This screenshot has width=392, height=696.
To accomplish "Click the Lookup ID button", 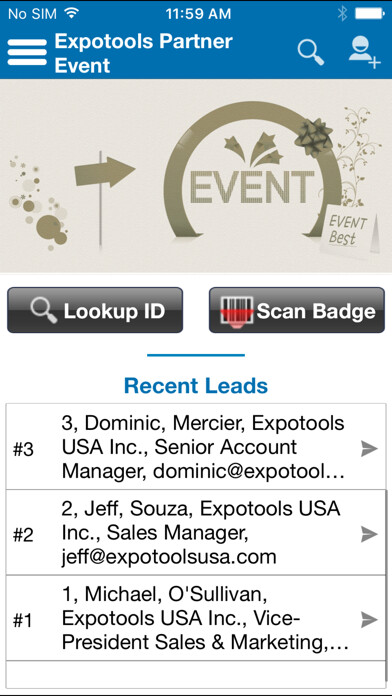I will click(x=95, y=310).
